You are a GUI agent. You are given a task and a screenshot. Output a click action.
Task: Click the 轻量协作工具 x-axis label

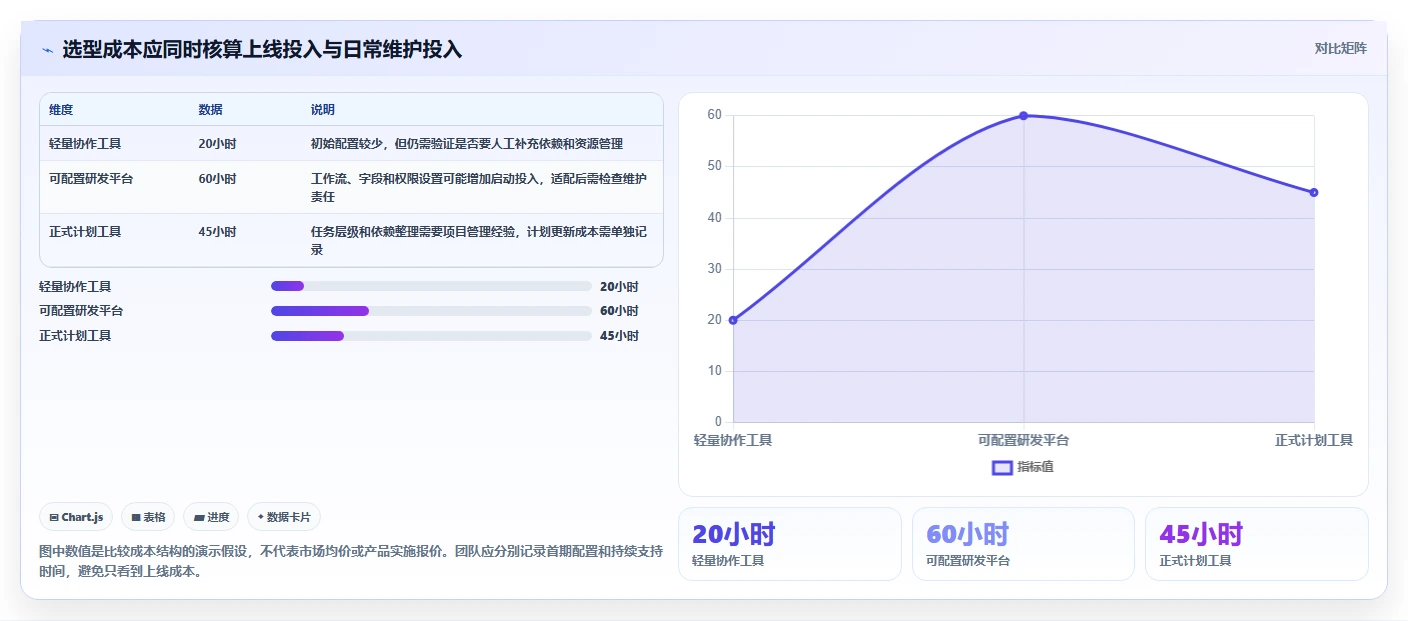click(x=733, y=440)
